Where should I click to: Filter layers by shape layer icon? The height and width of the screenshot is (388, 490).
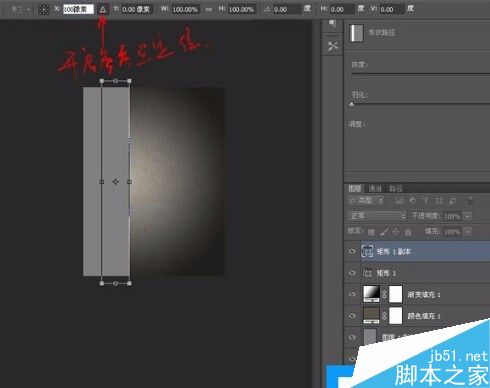tap(439, 201)
